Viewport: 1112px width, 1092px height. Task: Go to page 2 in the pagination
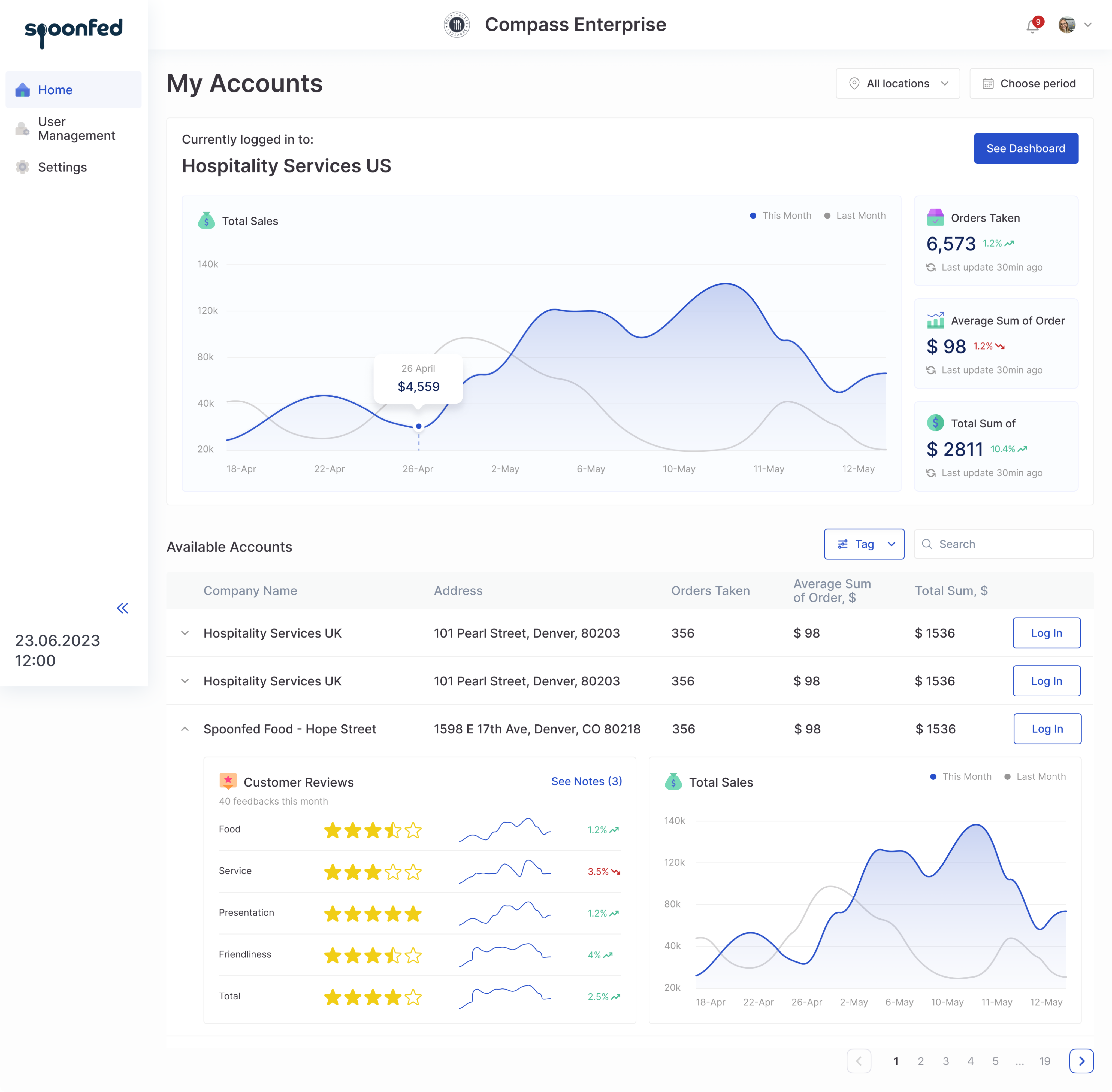point(921,1060)
